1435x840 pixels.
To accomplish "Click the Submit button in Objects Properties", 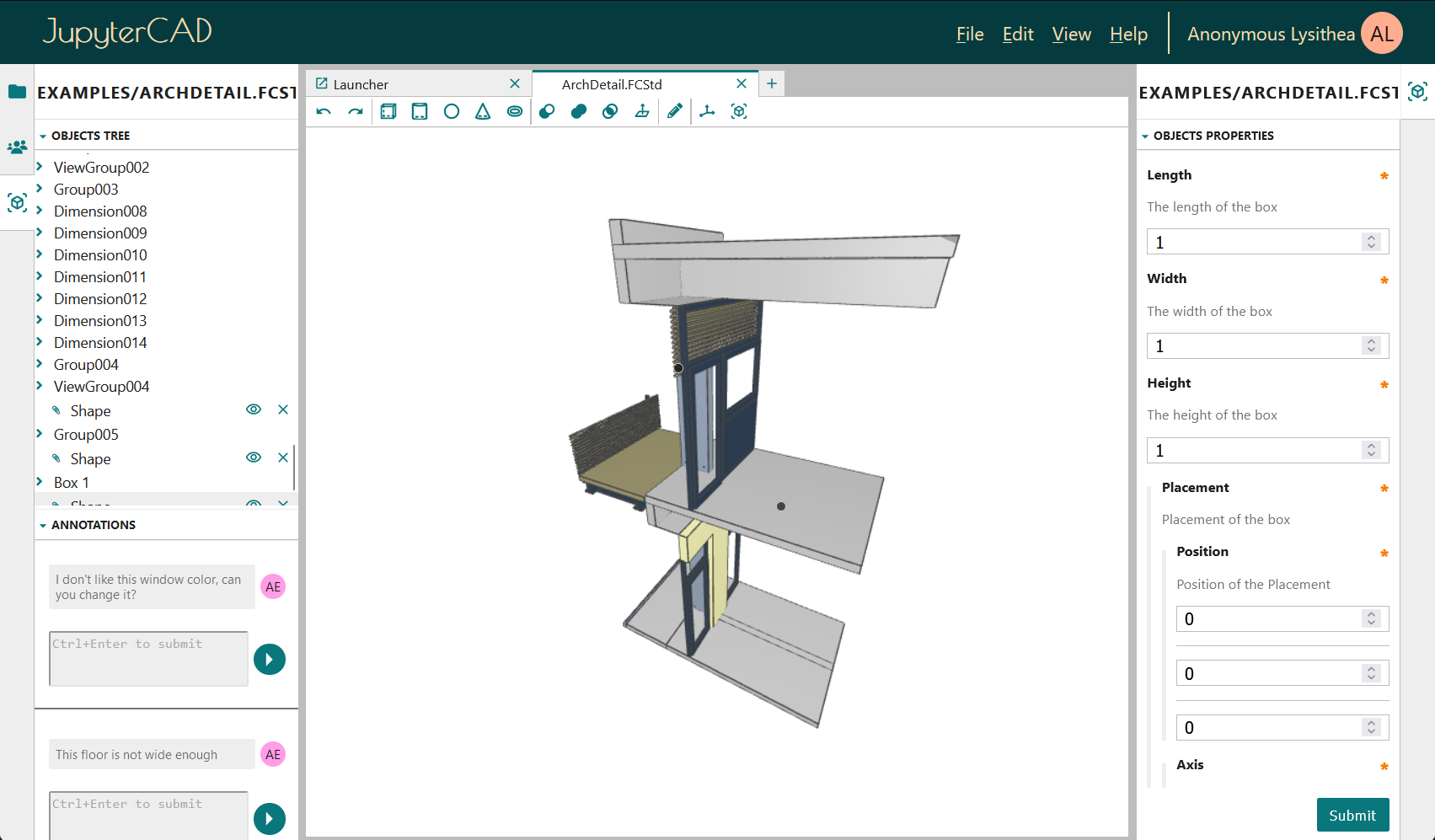I will pyautogui.click(x=1352, y=815).
